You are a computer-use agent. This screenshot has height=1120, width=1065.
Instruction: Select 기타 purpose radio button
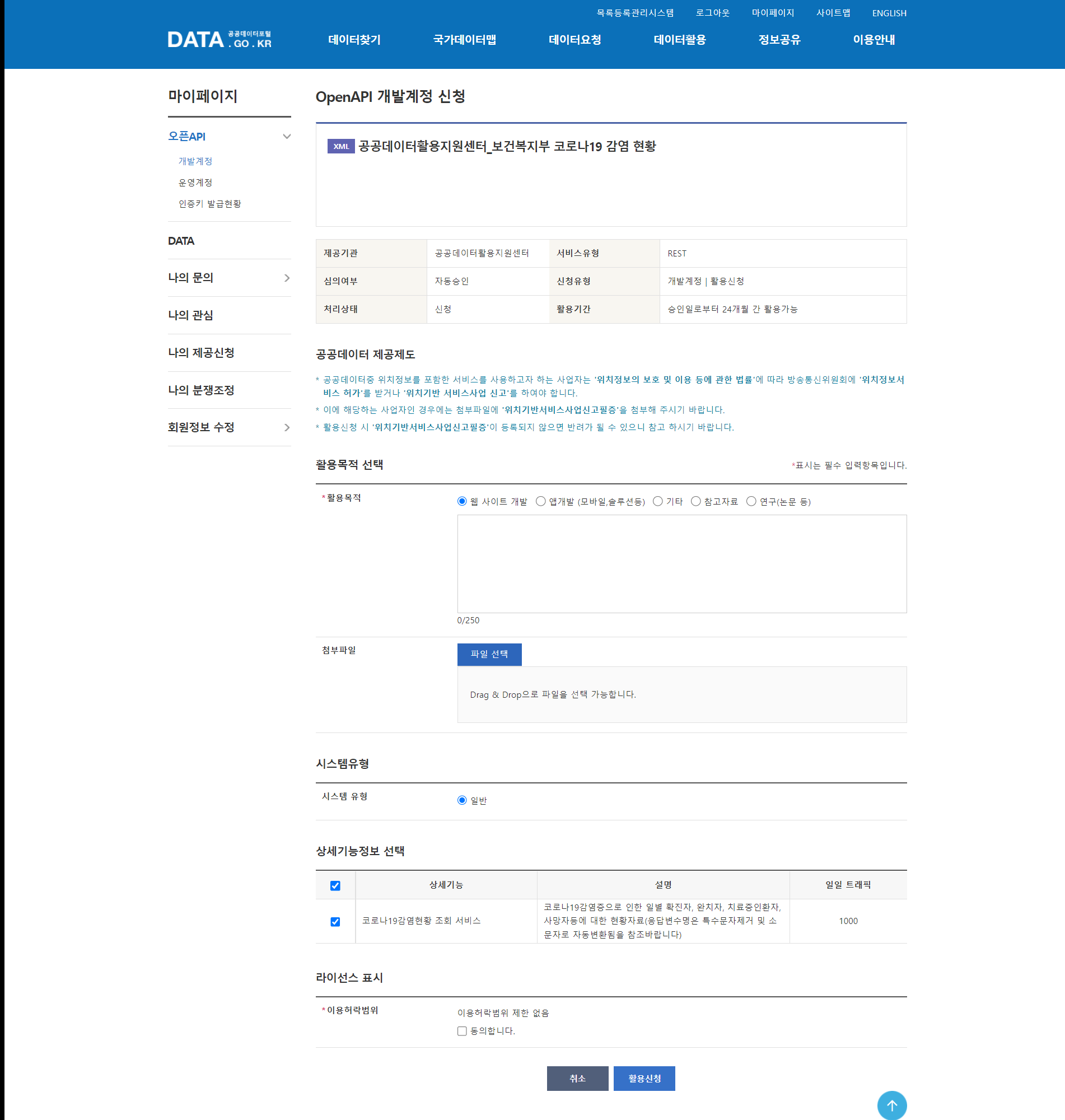(657, 501)
